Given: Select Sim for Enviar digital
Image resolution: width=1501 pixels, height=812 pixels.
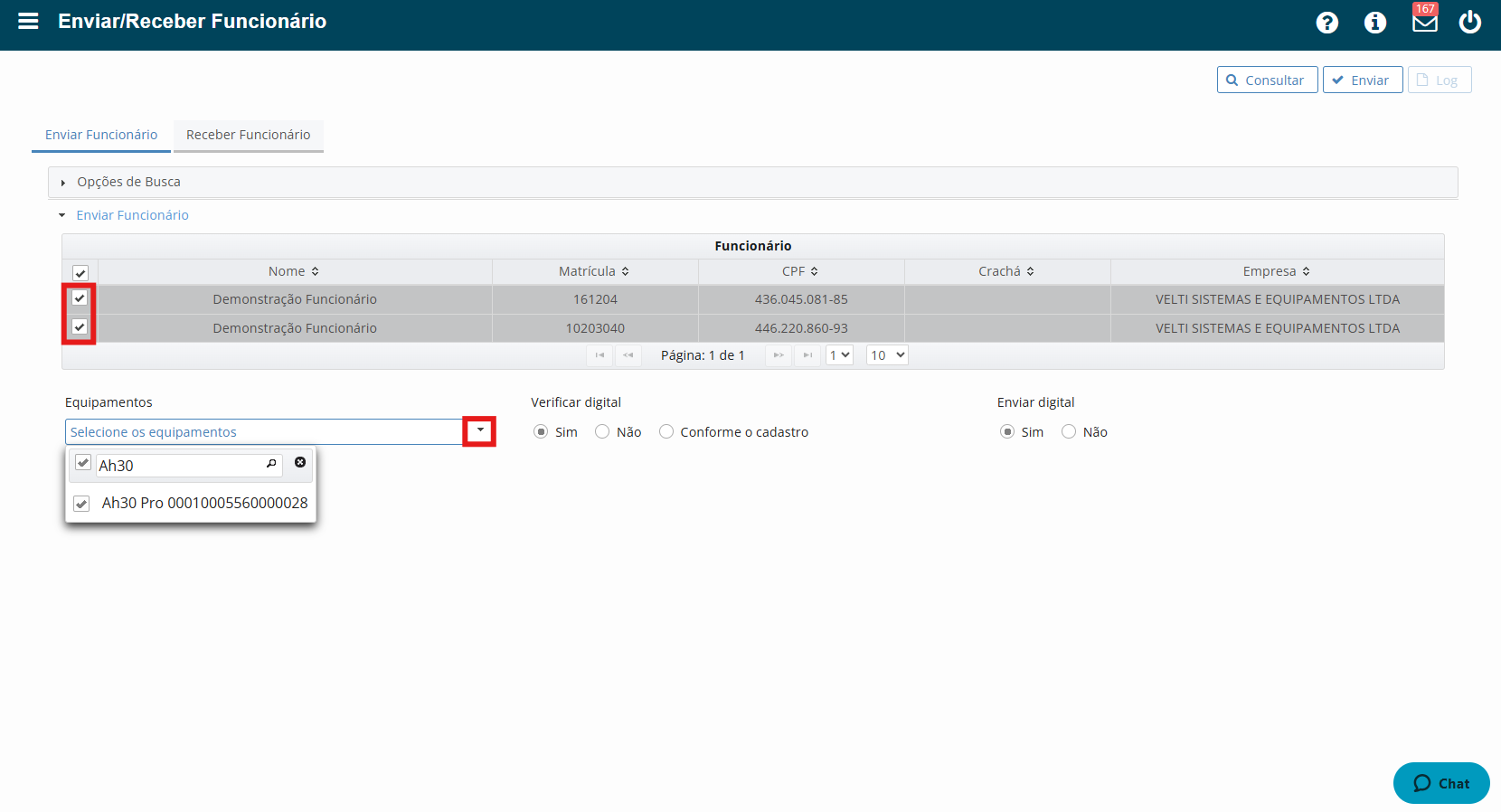Looking at the screenshot, I should click(1007, 432).
